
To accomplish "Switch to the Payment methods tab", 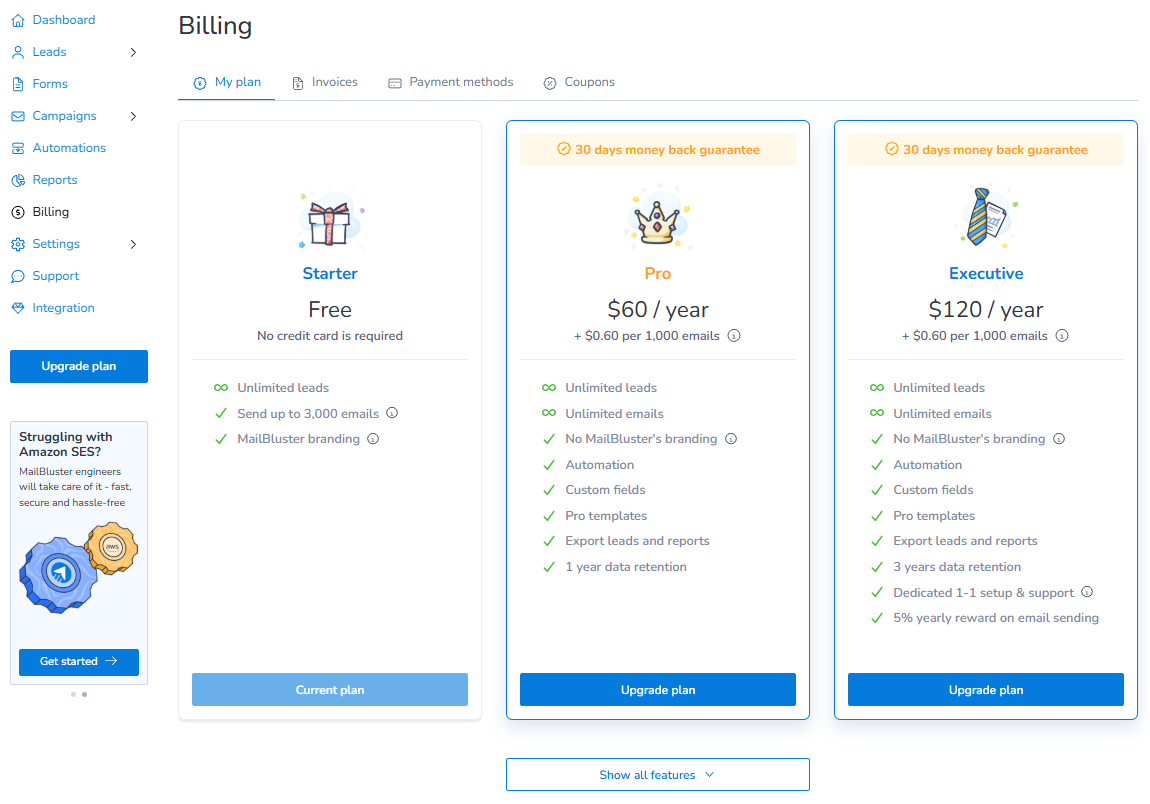I will pyautogui.click(x=451, y=82).
